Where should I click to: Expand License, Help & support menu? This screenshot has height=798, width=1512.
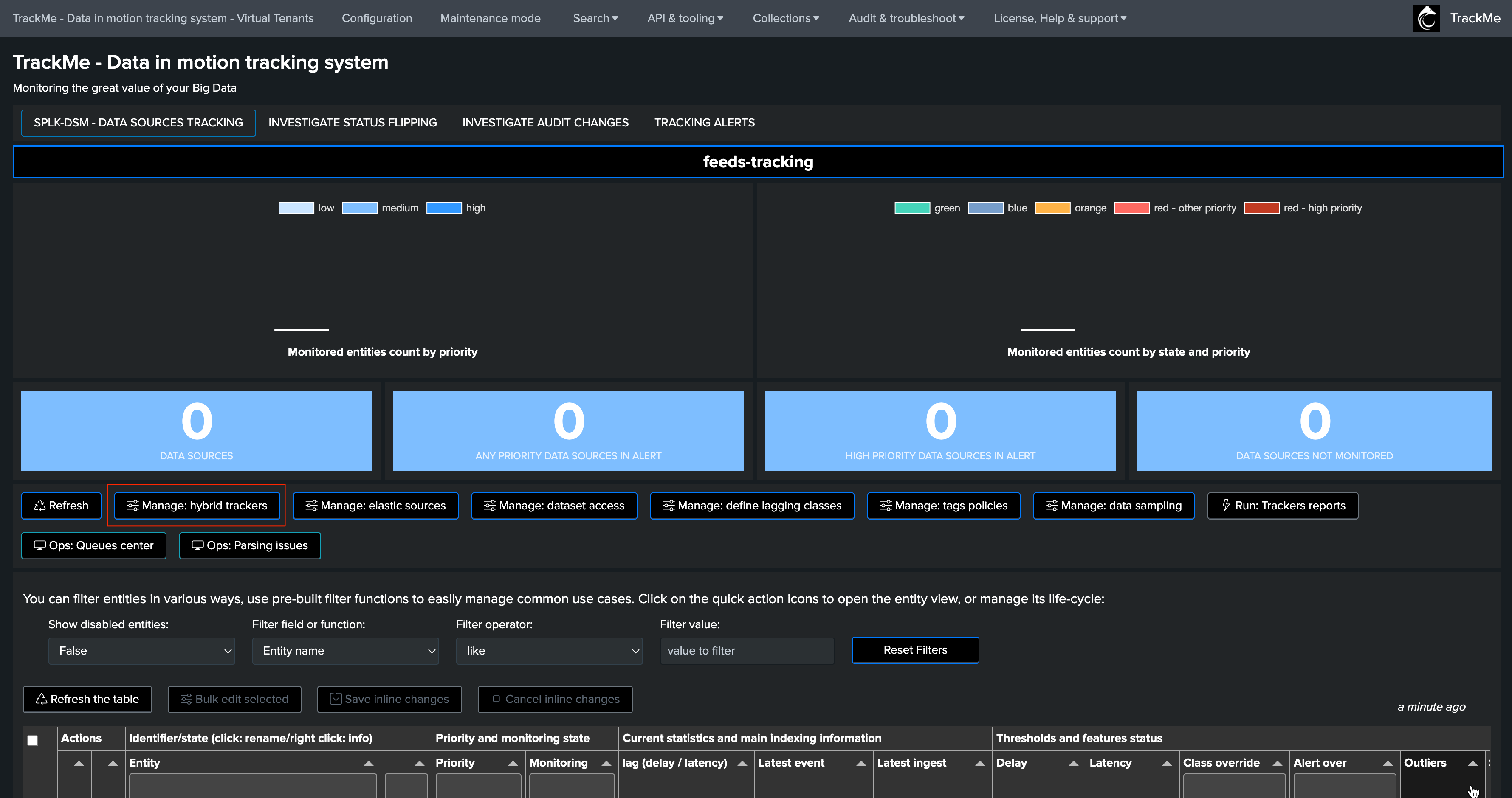pos(1060,18)
